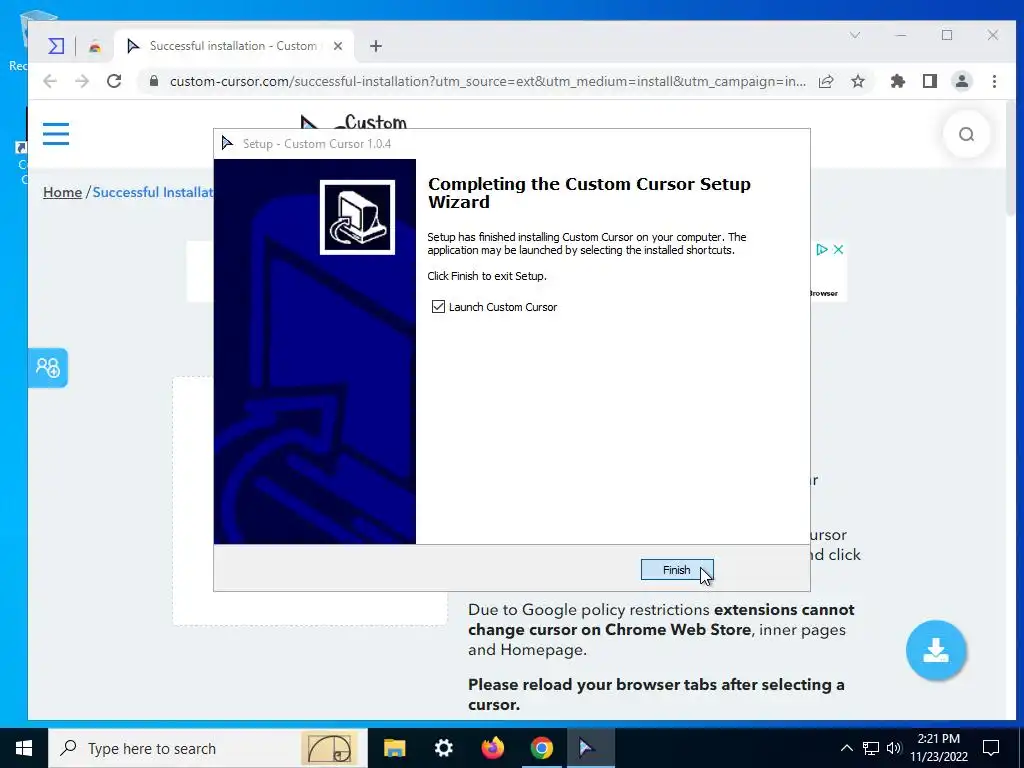Image resolution: width=1024 pixels, height=768 pixels.
Task: Open Chrome profile avatar
Action: point(962,81)
